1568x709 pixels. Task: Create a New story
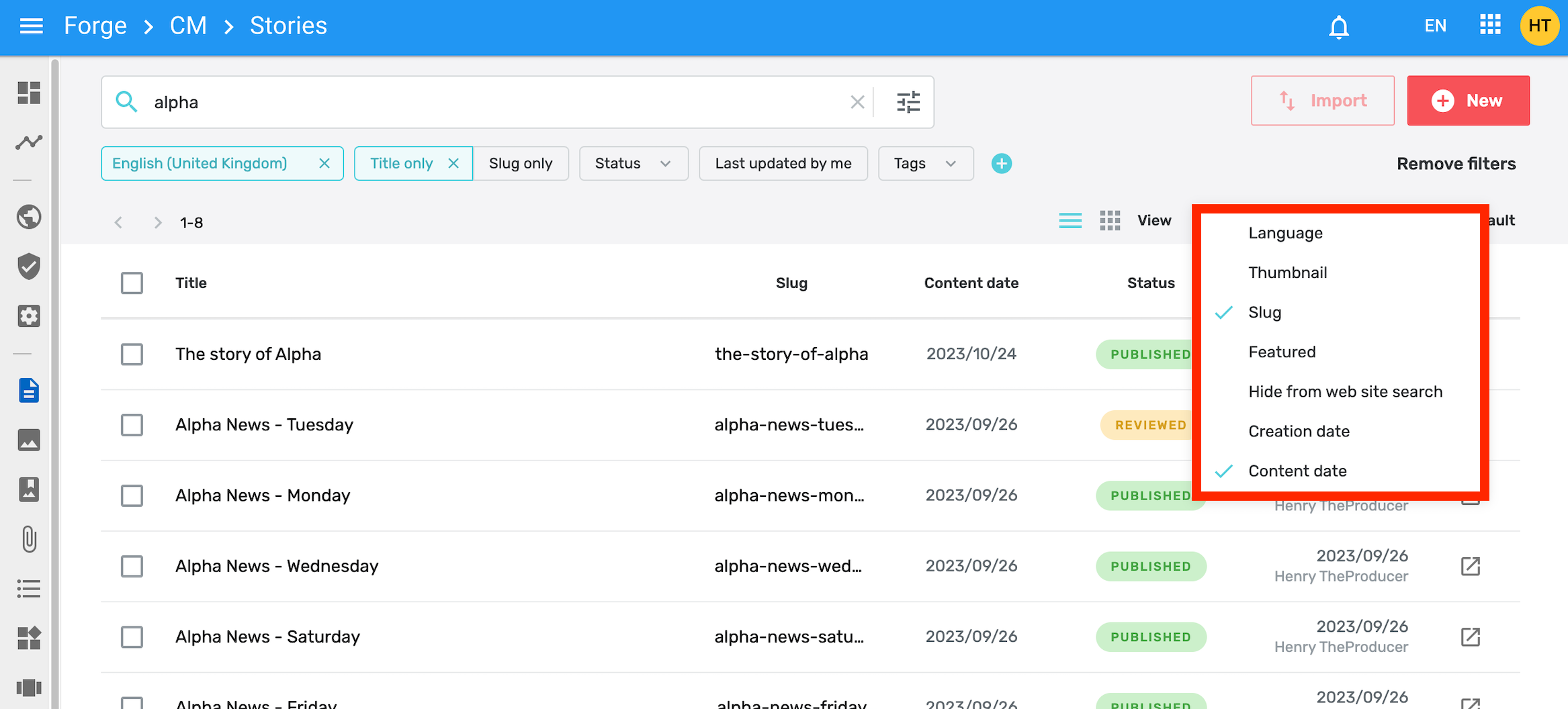coord(1468,101)
